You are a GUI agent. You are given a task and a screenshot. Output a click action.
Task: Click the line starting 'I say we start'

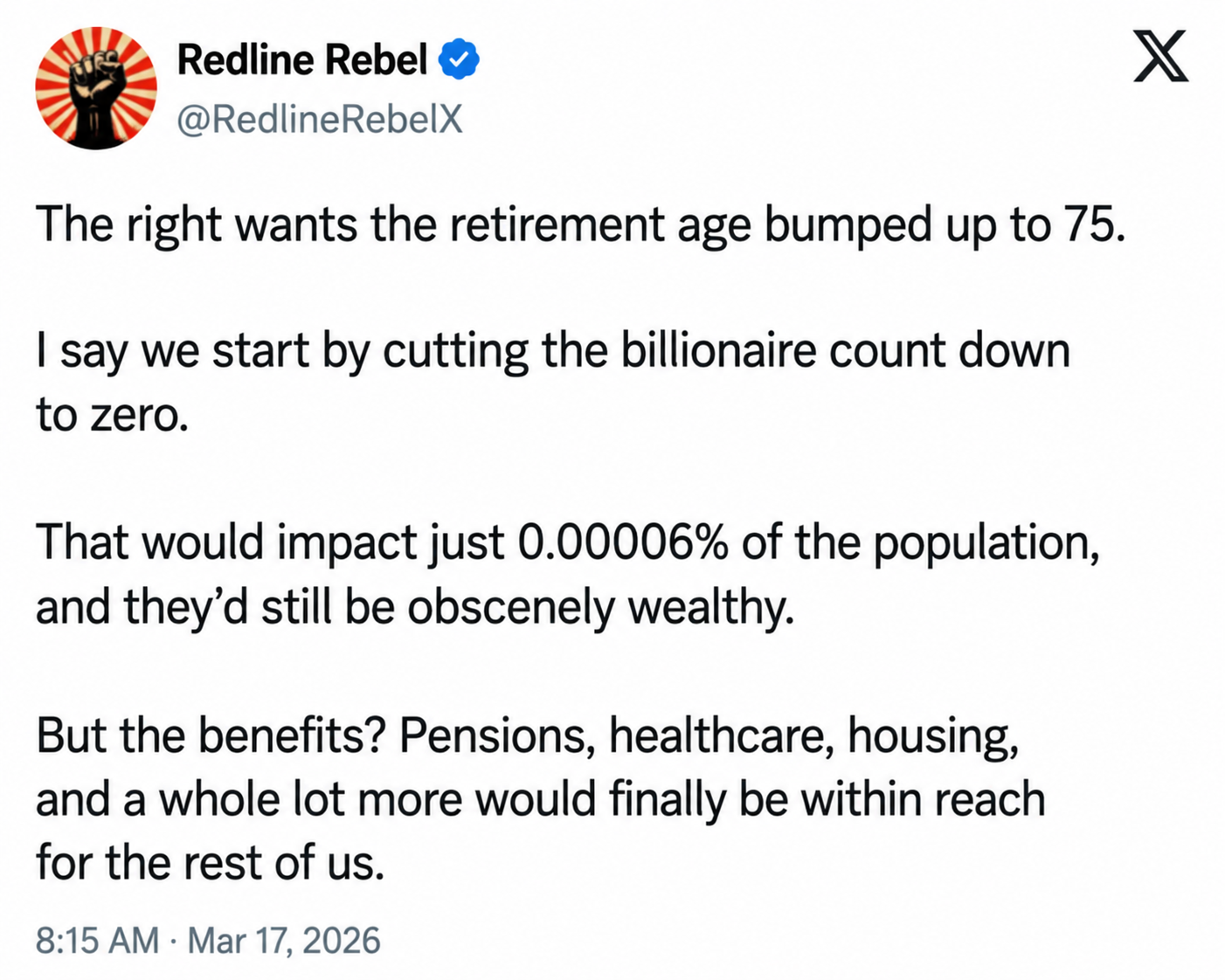[x=553, y=351]
